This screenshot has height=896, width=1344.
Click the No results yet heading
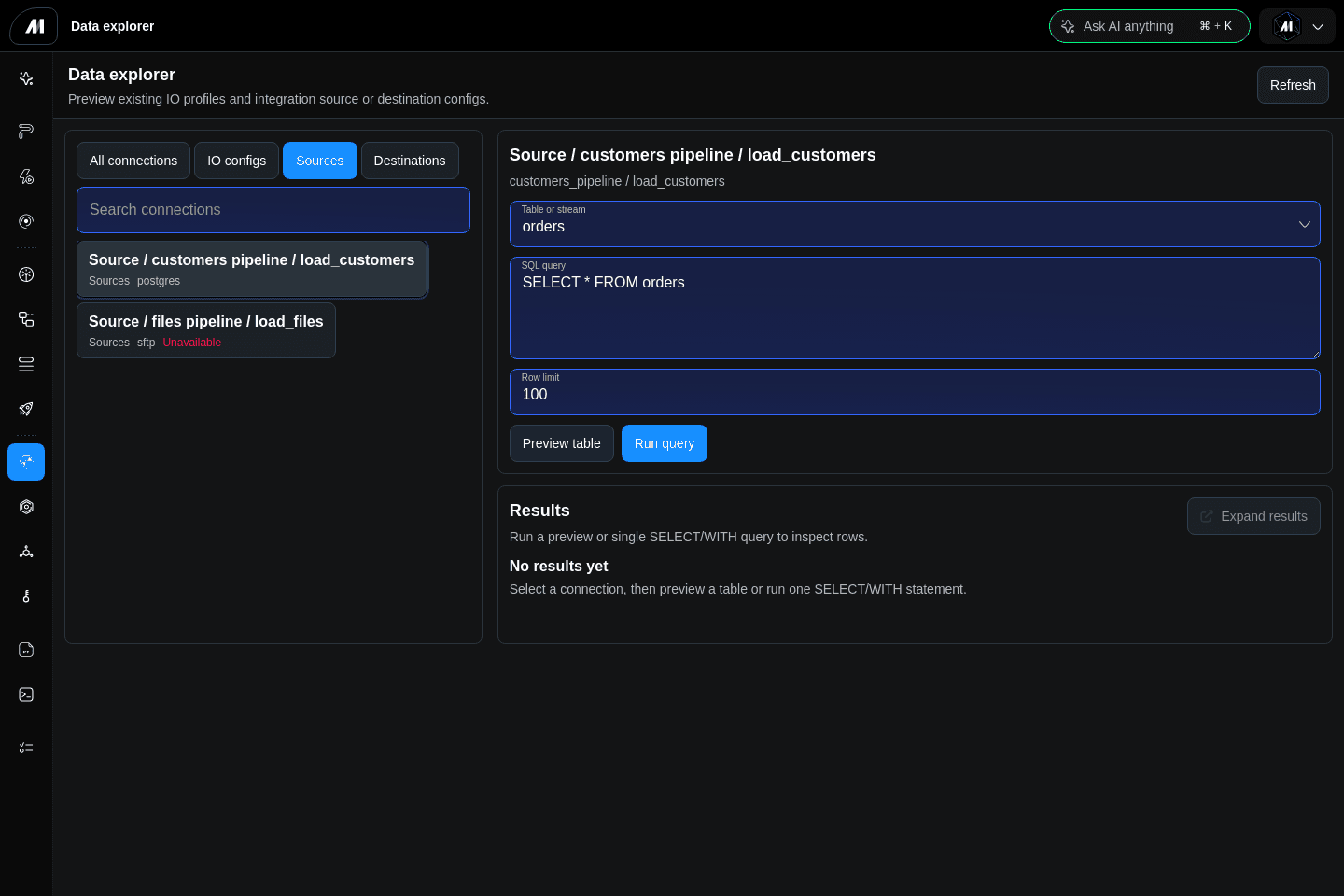point(558,566)
